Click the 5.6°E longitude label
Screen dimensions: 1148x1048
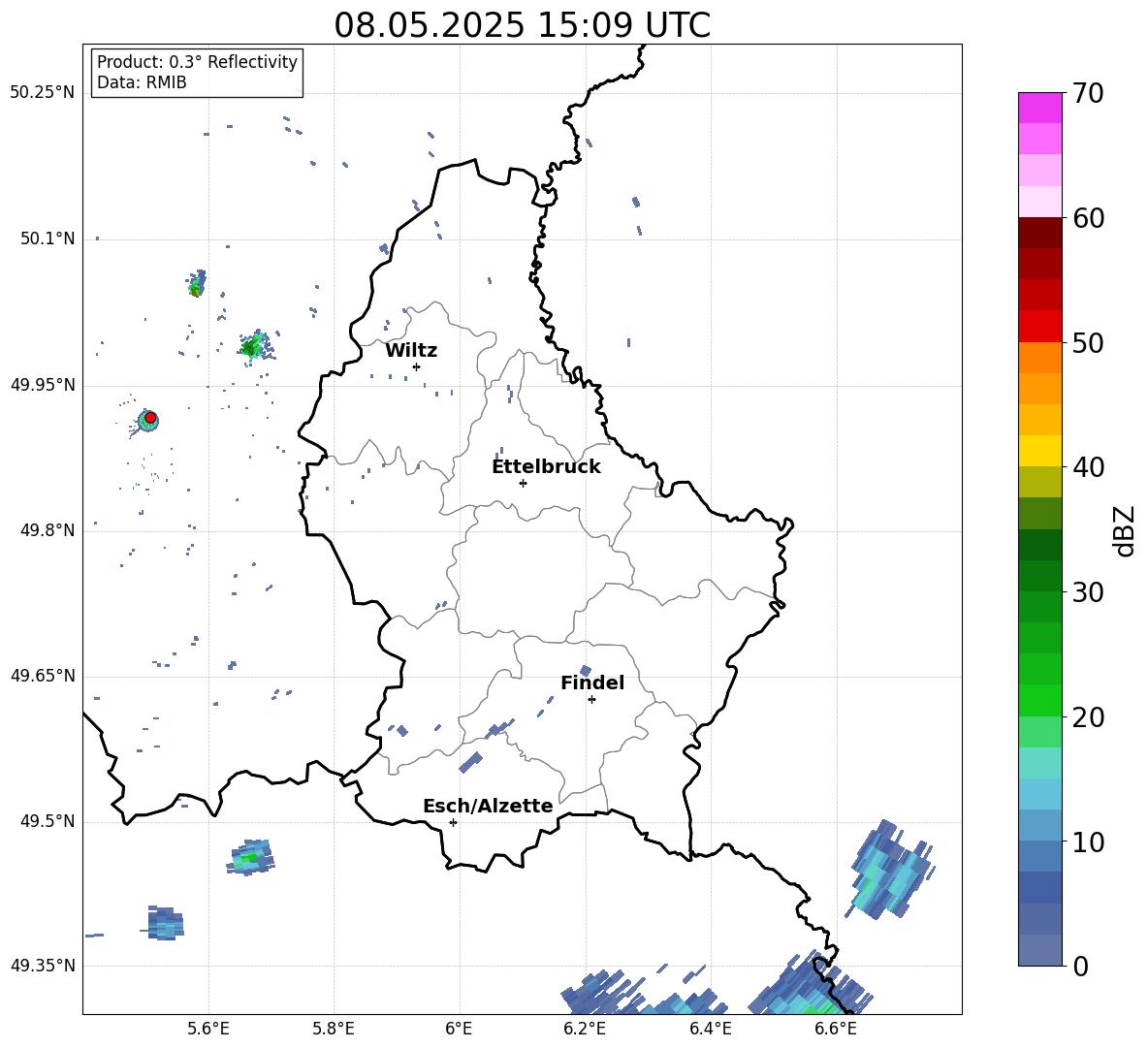[208, 1030]
